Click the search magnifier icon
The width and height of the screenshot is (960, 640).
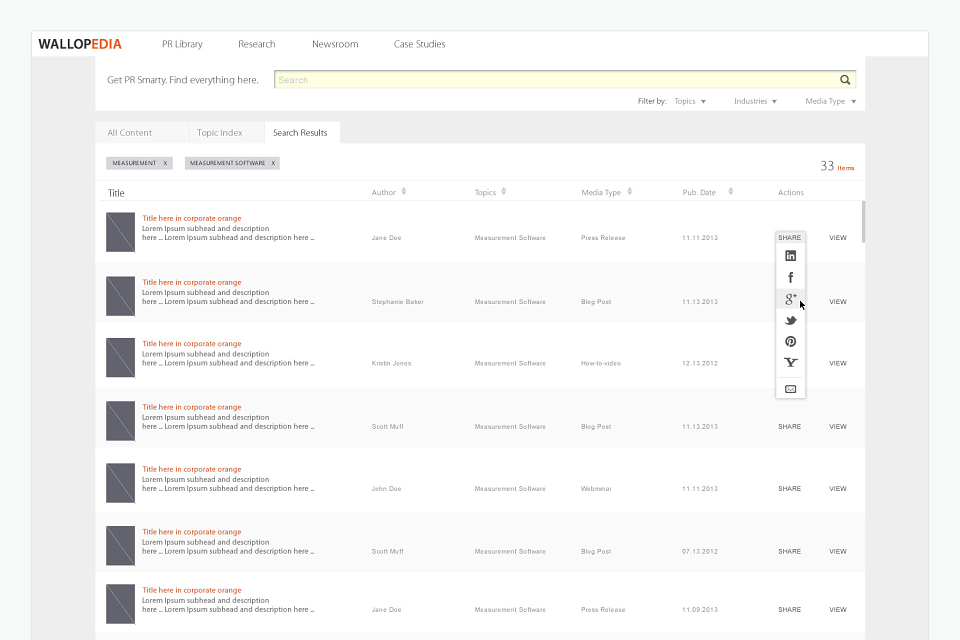[x=845, y=80]
